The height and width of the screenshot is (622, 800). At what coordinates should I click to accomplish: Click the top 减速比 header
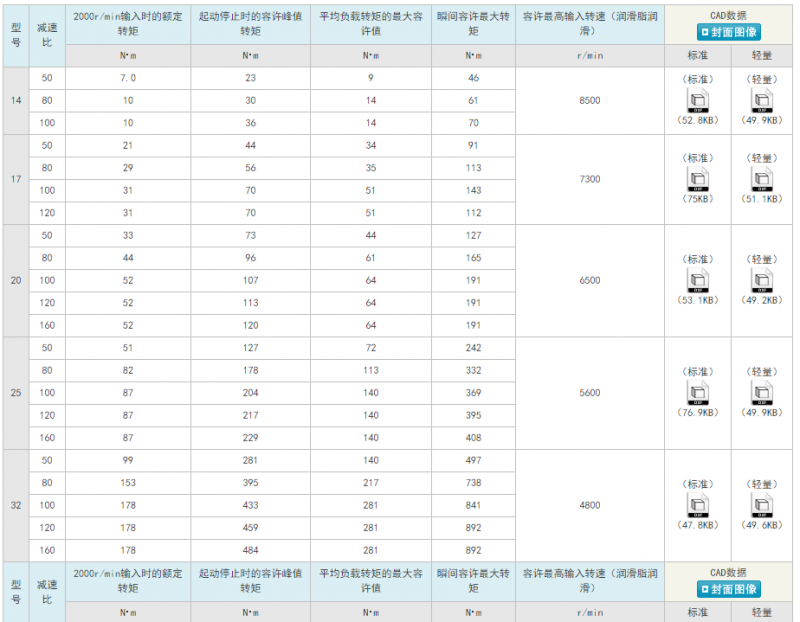click(x=47, y=35)
